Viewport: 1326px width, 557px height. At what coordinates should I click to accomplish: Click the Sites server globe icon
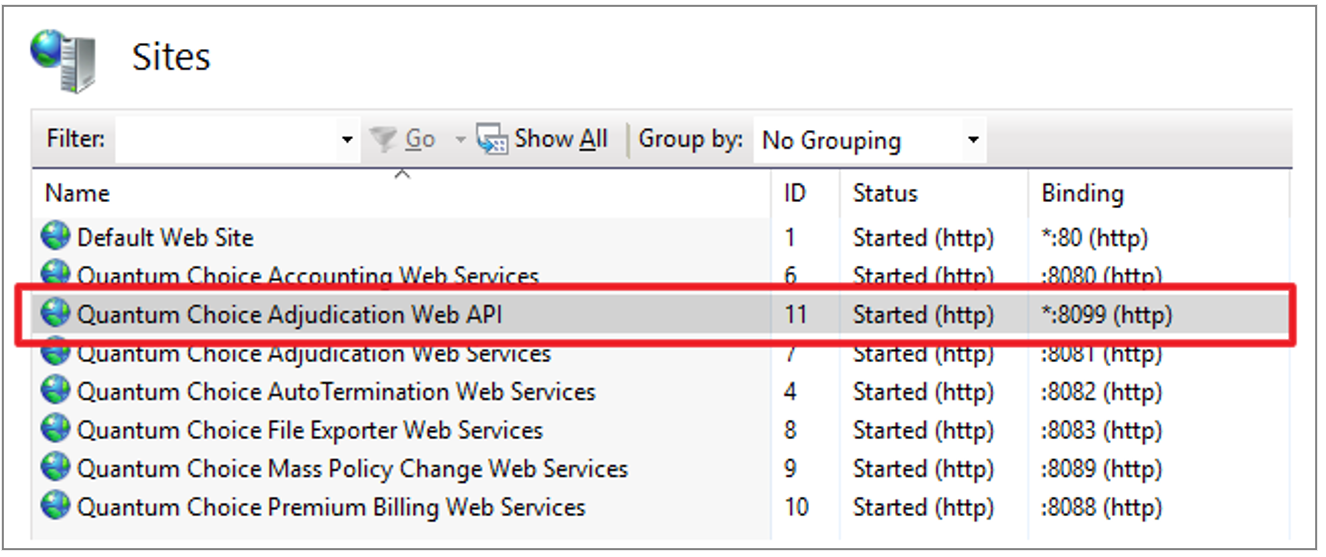pos(63,61)
